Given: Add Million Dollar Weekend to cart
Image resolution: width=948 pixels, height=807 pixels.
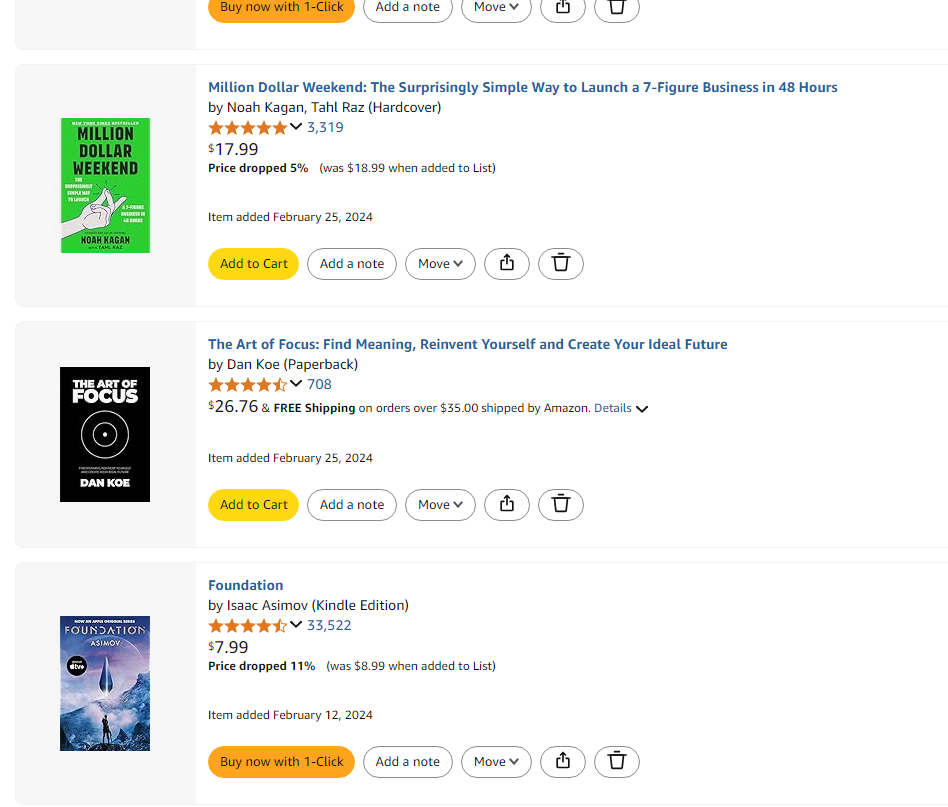Looking at the screenshot, I should tap(254, 264).
